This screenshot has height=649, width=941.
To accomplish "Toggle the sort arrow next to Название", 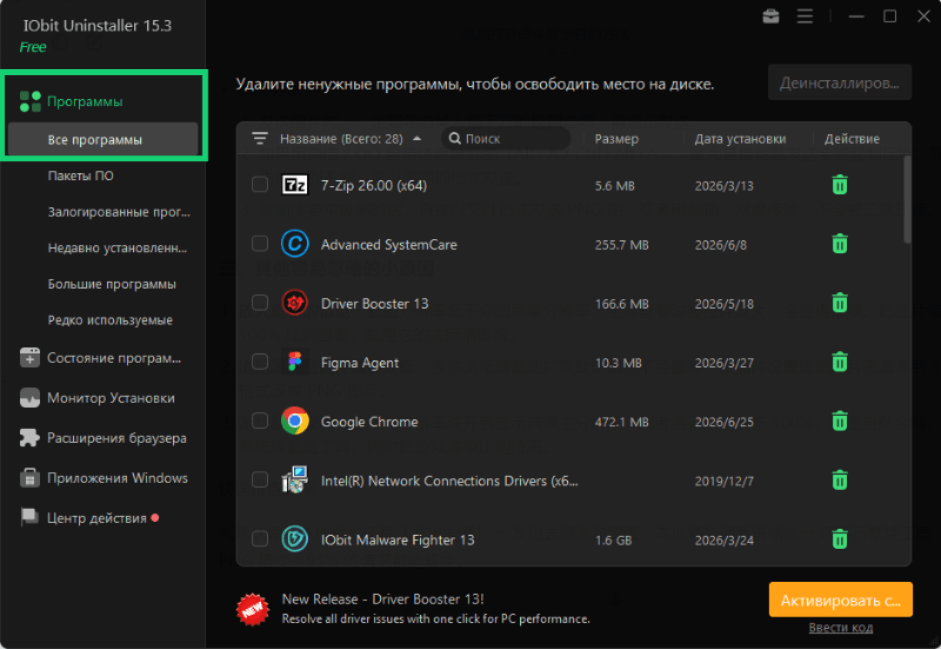I will coord(417,139).
